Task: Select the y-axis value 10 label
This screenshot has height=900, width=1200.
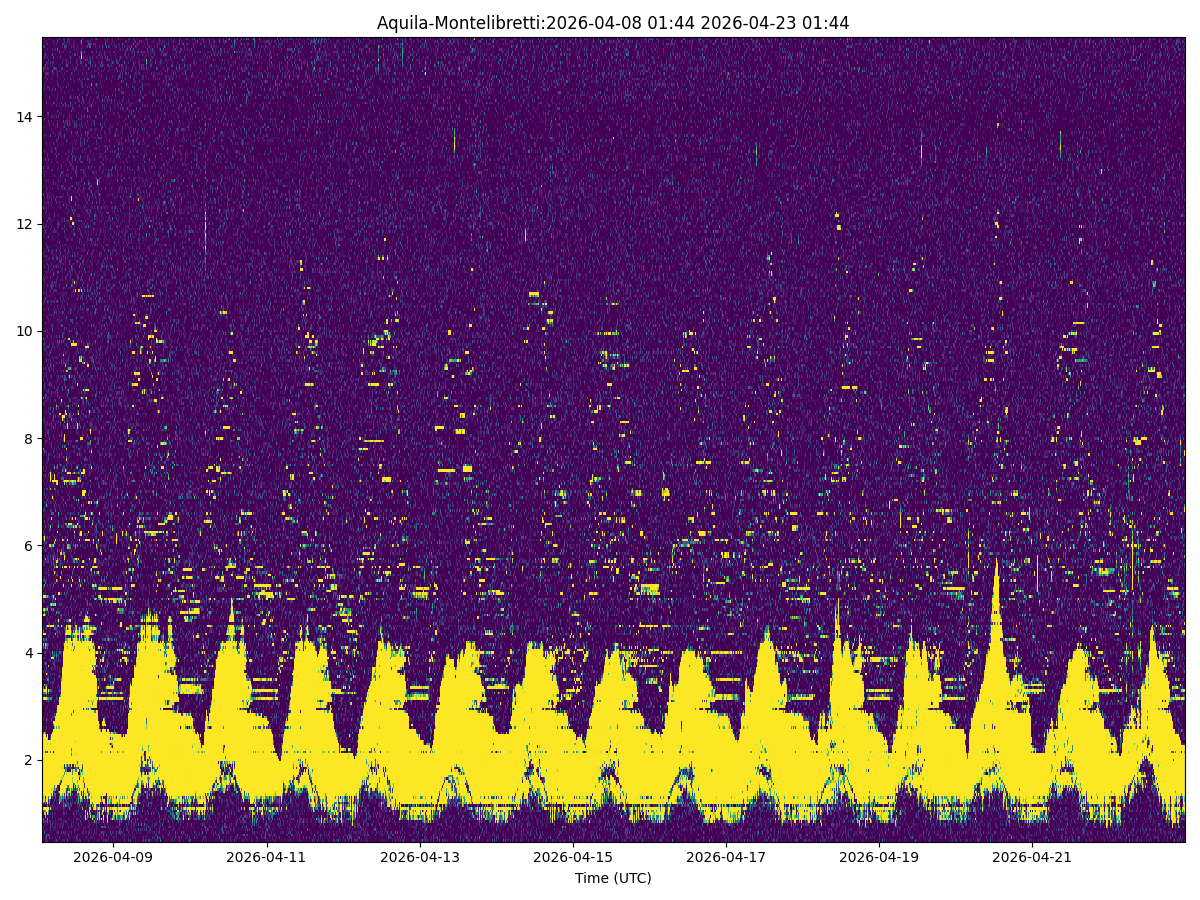Action: tap(25, 331)
